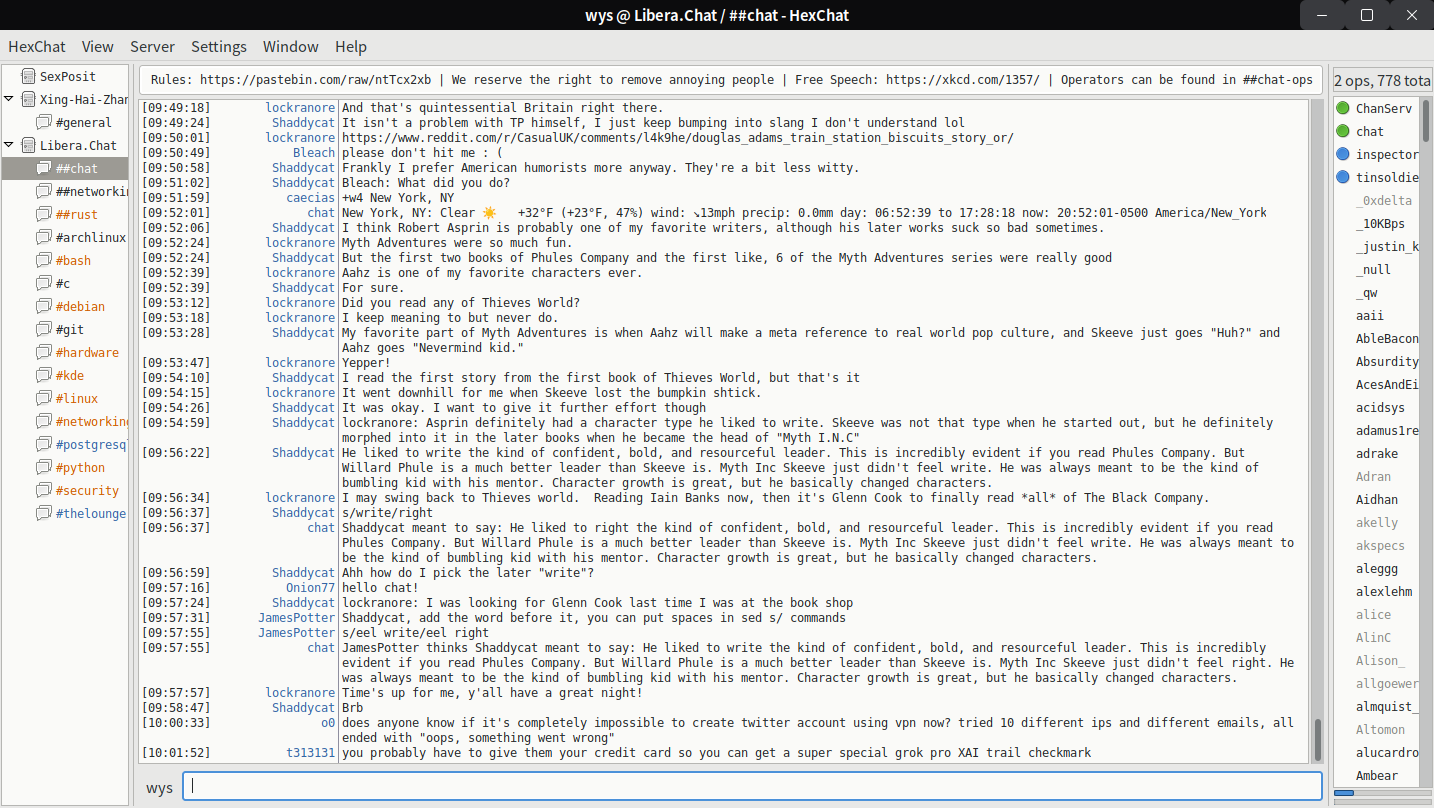This screenshot has height=808, width=1434.
Task: Click the blue voice dot beside inspector
Action: pyautogui.click(x=1343, y=154)
